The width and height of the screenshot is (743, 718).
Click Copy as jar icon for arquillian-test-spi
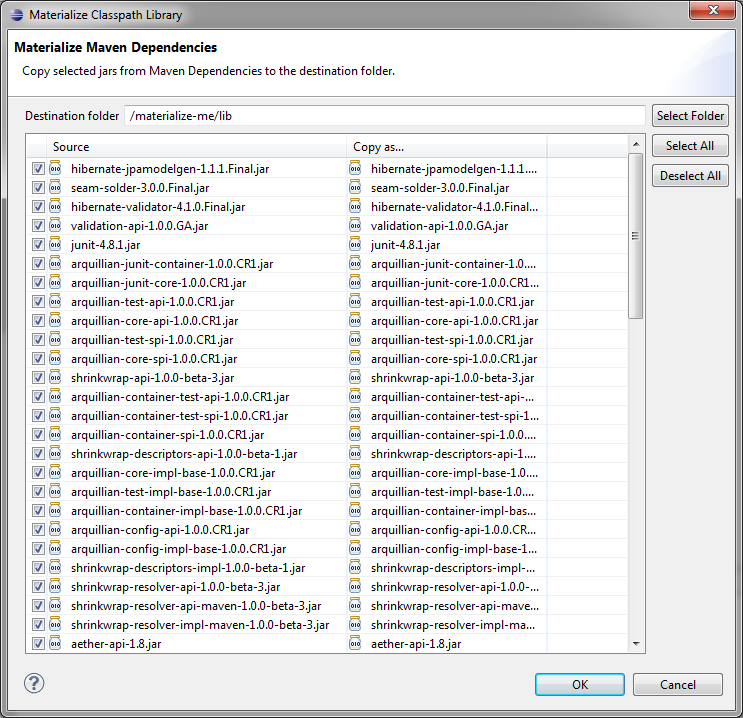pyautogui.click(x=355, y=339)
